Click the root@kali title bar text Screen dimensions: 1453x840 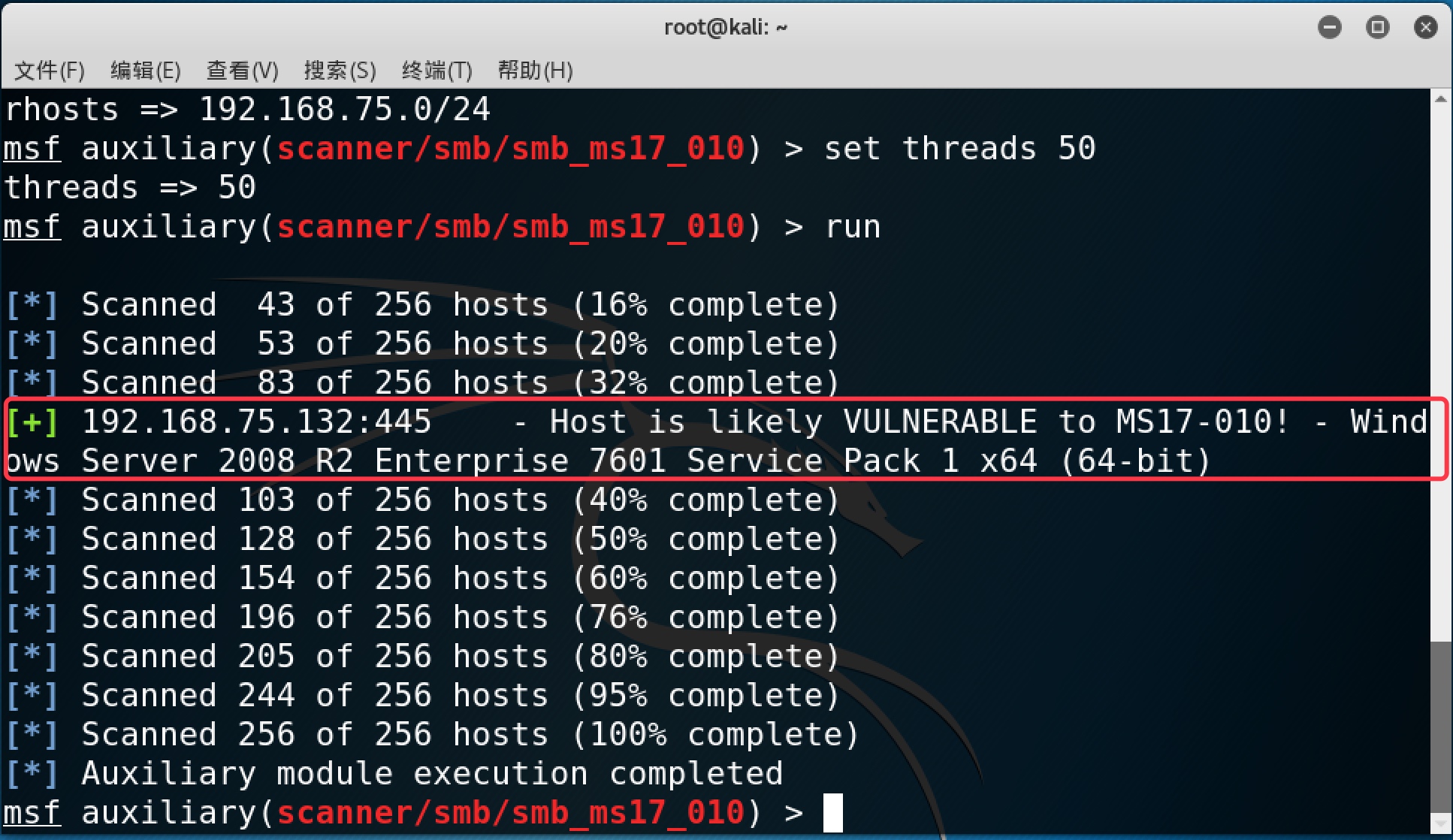click(x=726, y=28)
